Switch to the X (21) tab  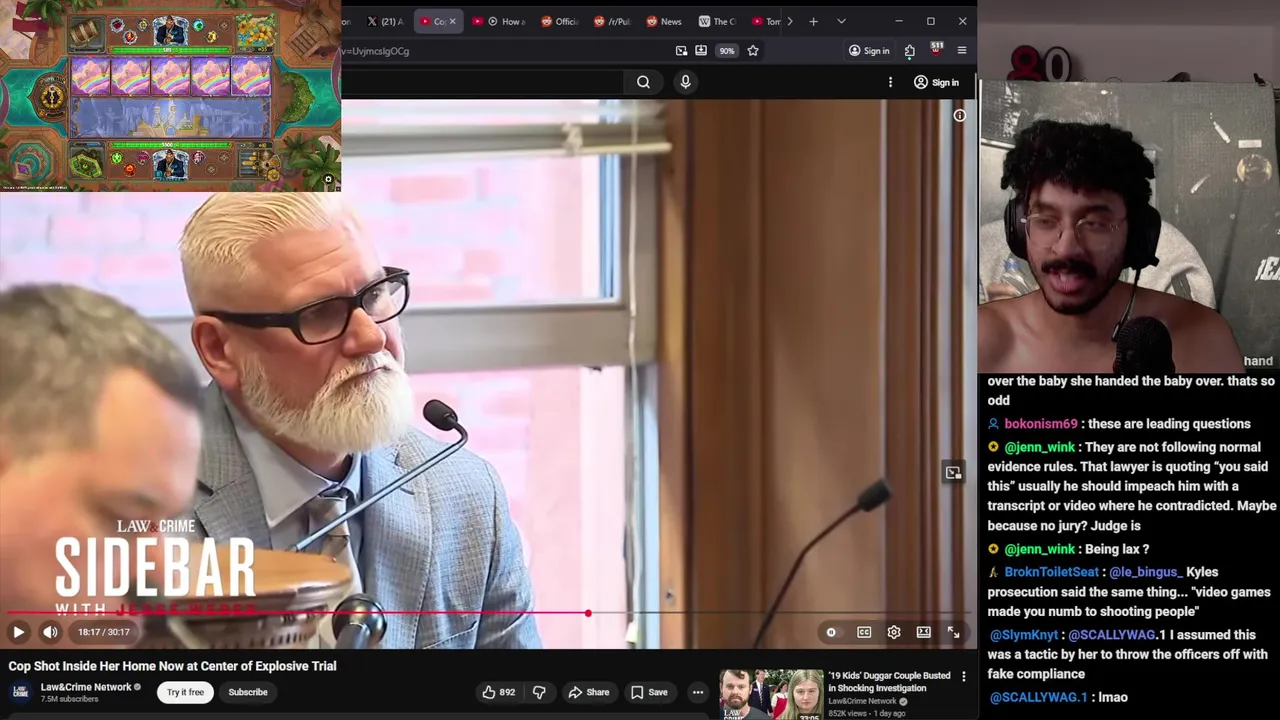385,21
